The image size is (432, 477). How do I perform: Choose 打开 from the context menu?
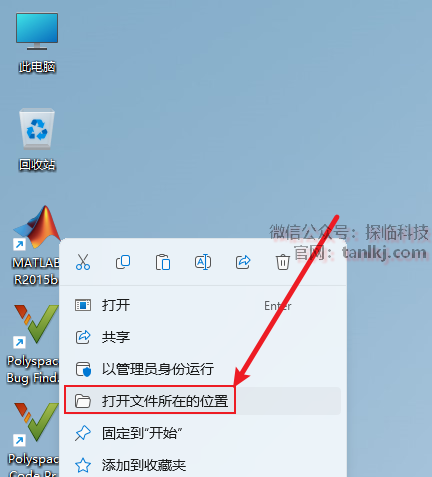203,305
